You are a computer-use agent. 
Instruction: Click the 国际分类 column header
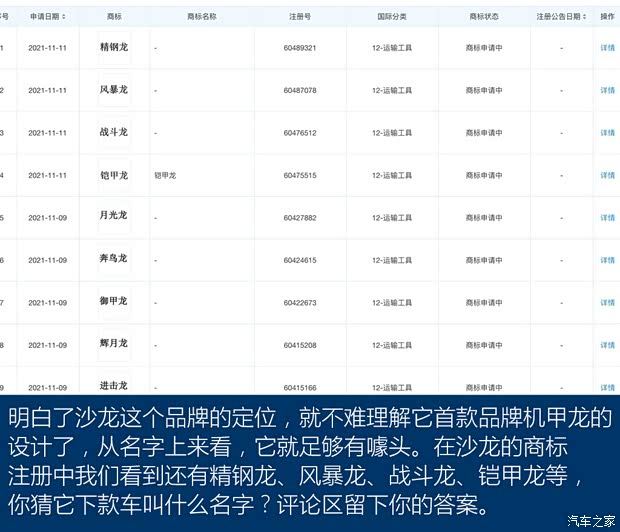pyautogui.click(x=392, y=17)
